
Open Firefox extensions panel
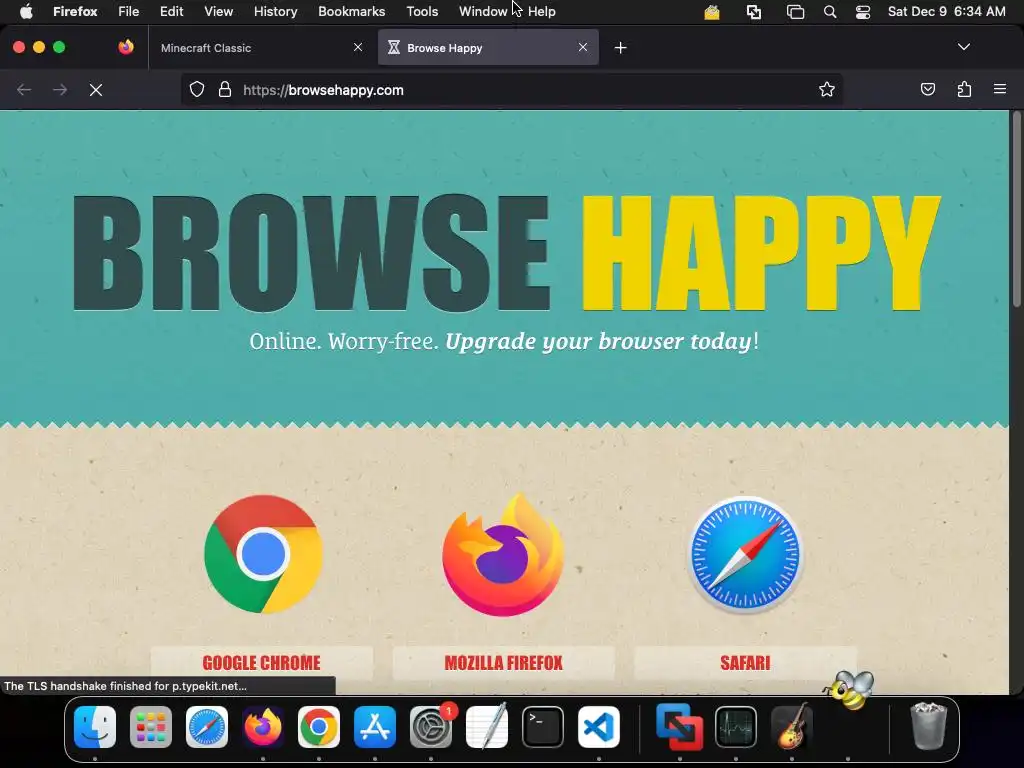[964, 89]
